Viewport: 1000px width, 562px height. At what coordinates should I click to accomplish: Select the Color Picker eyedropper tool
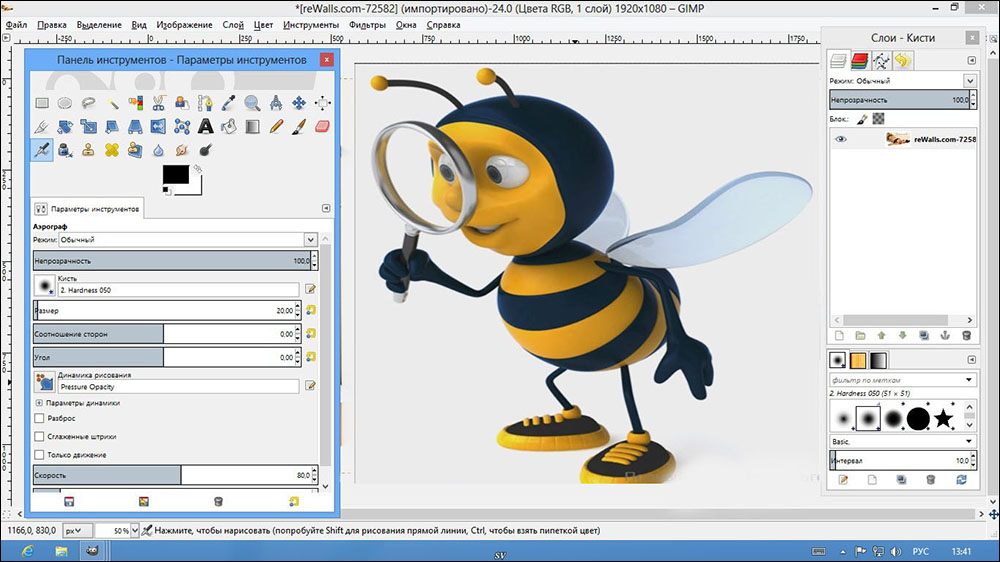(x=228, y=102)
